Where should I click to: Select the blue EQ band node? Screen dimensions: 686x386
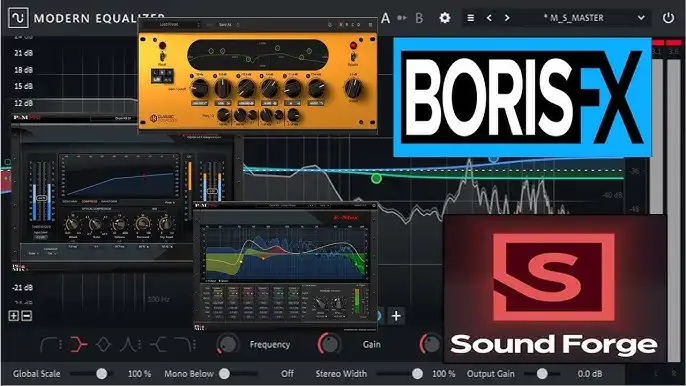click(x=494, y=159)
